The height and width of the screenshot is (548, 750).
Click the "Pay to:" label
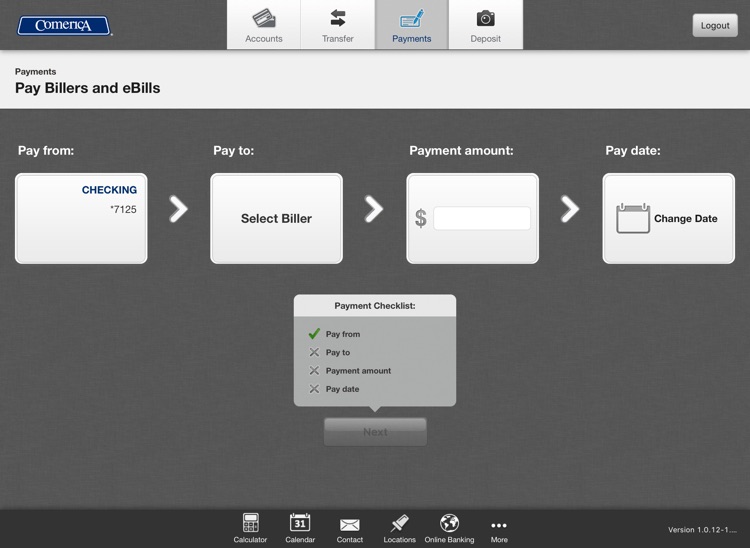point(233,151)
